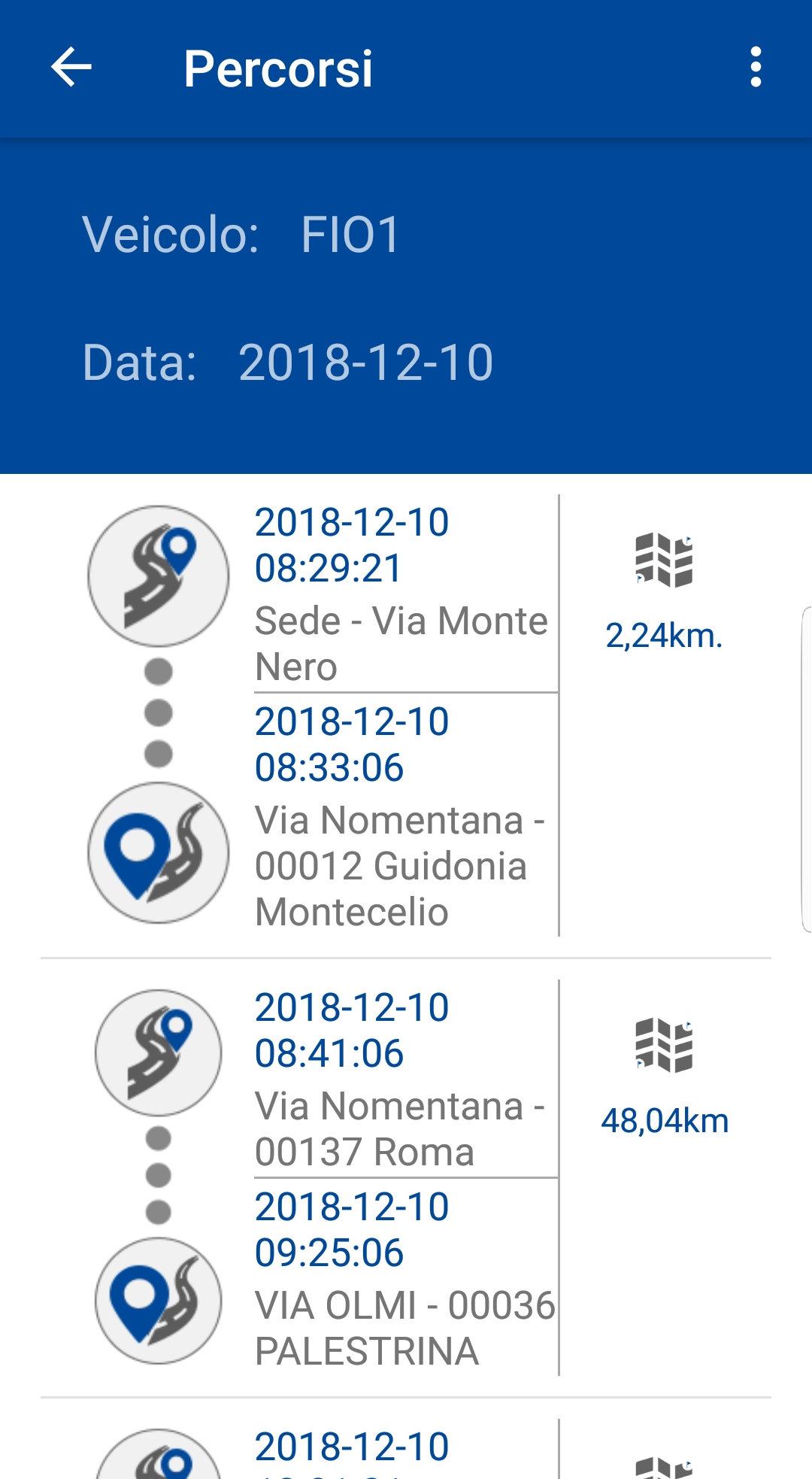Open map icon for 48,04km trip
Viewport: 812px width, 1479px height.
(664, 1046)
